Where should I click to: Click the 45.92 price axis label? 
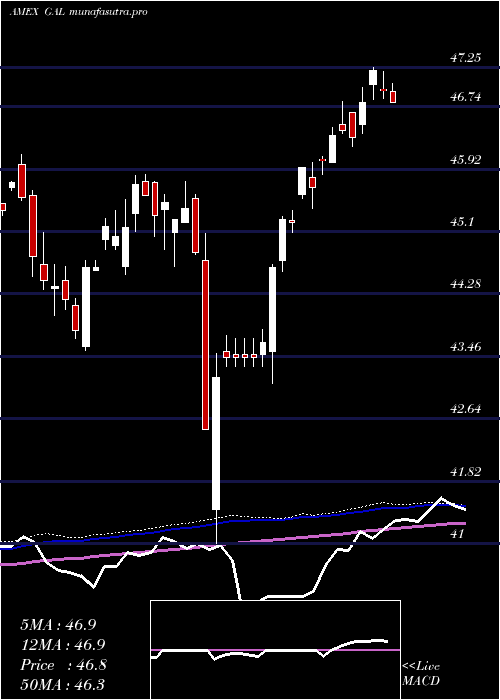(x=465, y=159)
